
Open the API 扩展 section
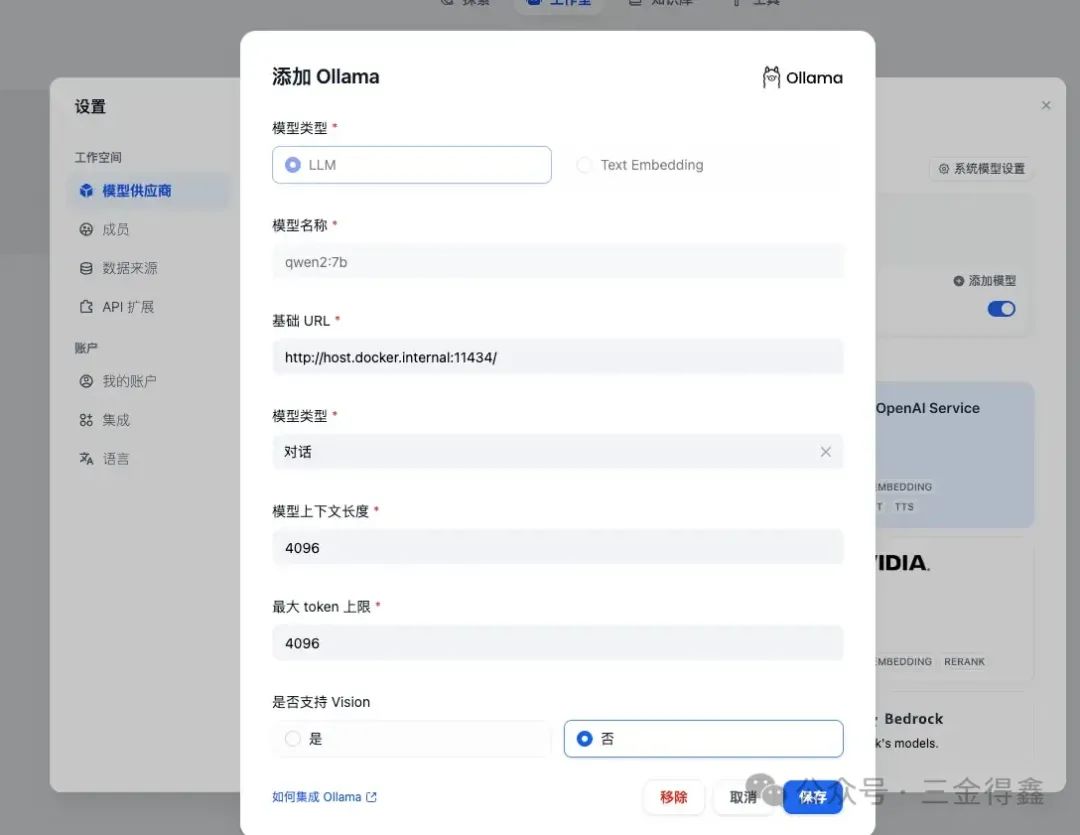tap(126, 306)
